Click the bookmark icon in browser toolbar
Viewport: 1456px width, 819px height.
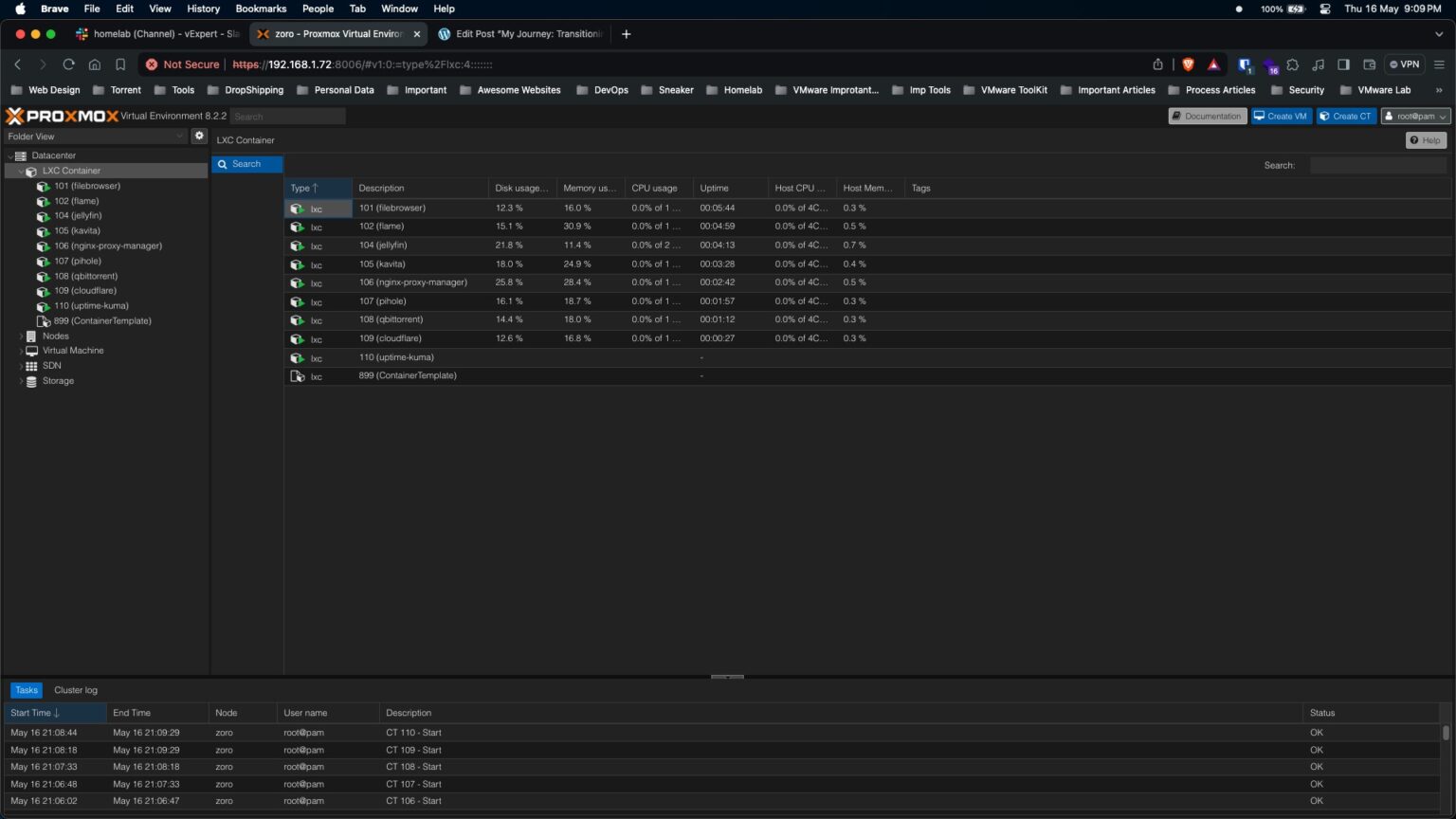tap(120, 64)
